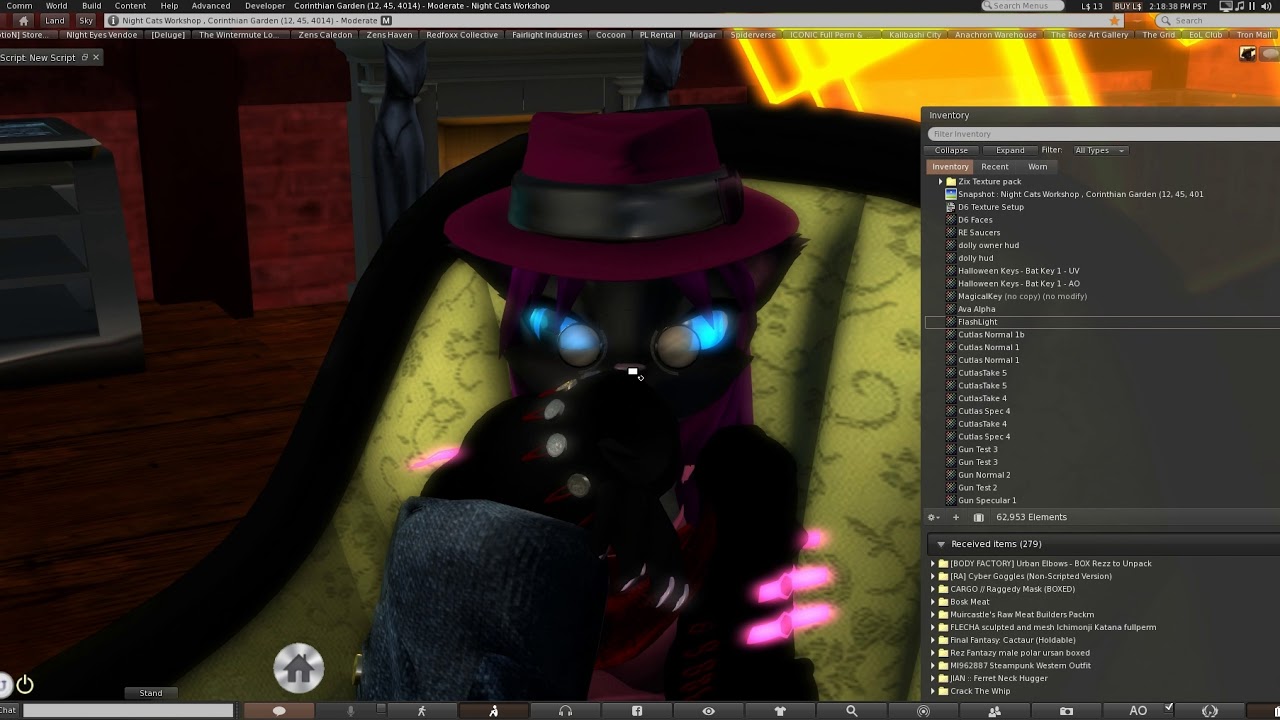
Task: Click the circular arrows icon after AO
Action: click(x=1210, y=711)
